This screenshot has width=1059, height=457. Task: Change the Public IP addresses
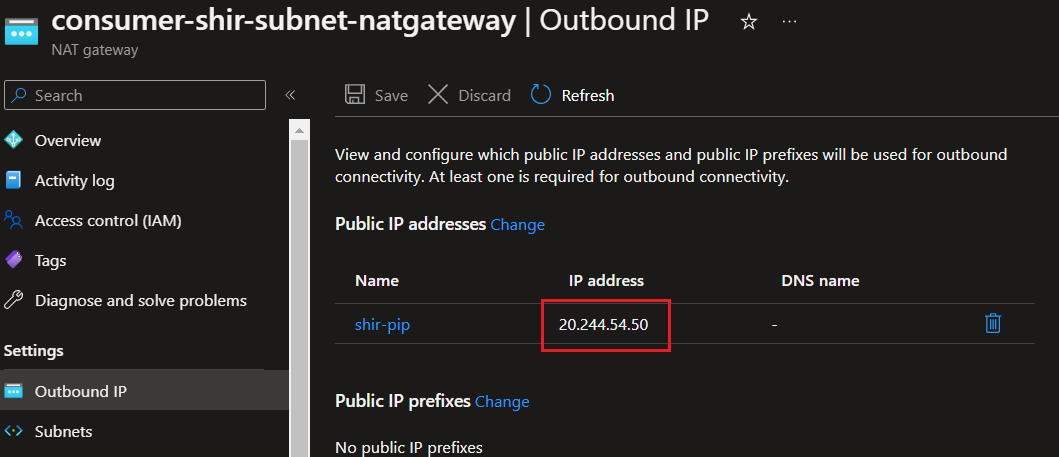(517, 224)
